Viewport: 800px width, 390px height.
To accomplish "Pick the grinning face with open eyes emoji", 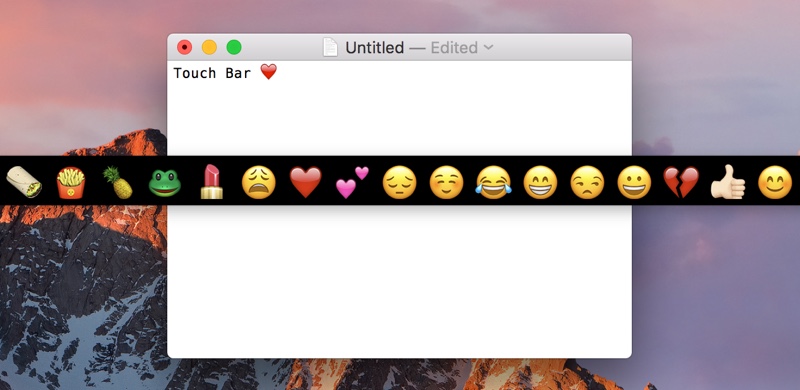I will pyautogui.click(x=634, y=182).
